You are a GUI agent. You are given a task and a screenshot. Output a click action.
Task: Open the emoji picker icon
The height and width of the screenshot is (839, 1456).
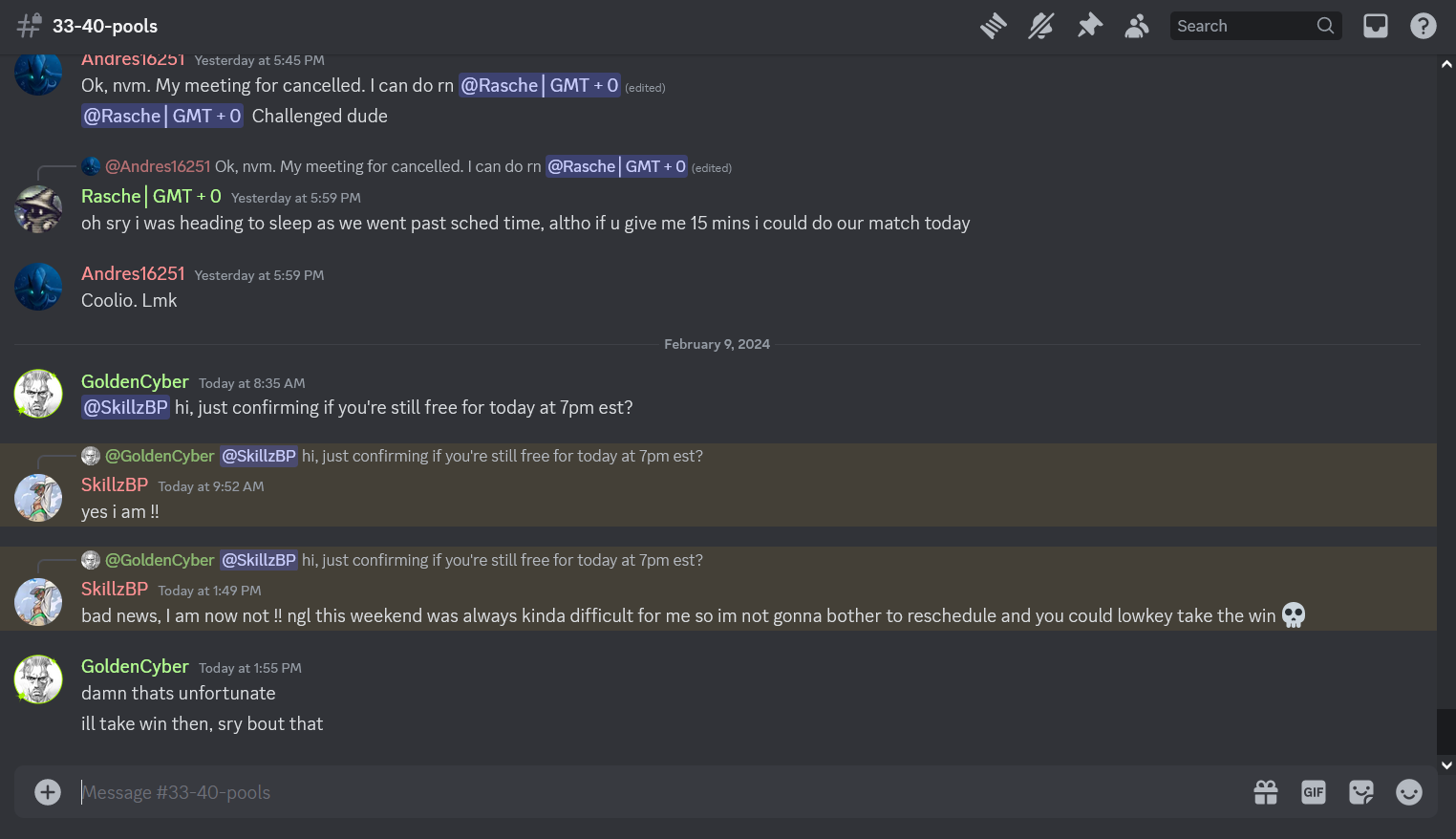pos(1408,792)
